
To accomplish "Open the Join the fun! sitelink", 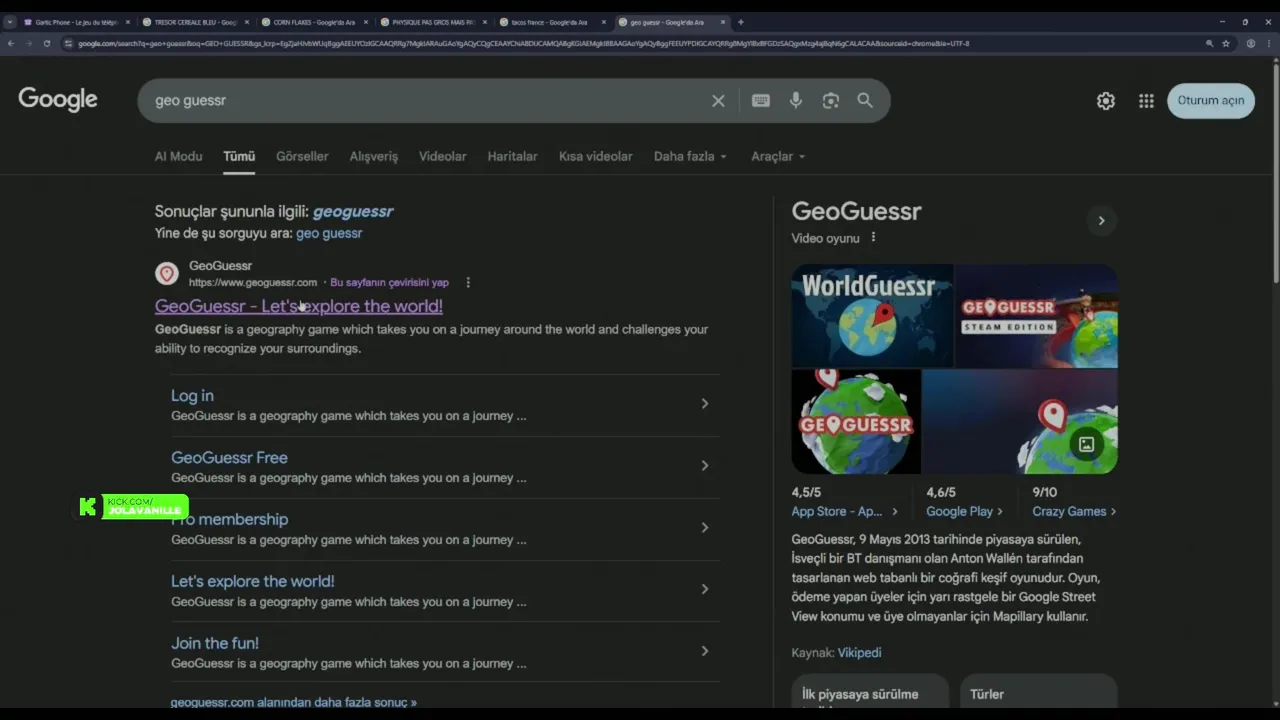I will point(215,643).
